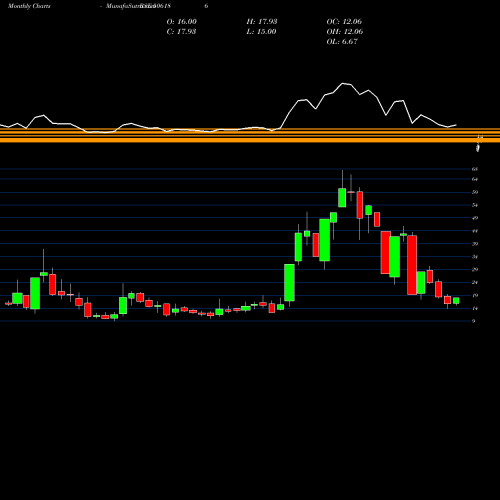Click the 14 price axis label

click(475, 309)
